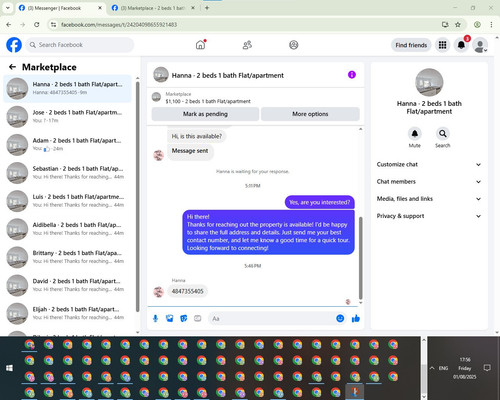Image resolution: width=500 pixels, height=400 pixels.
Task: Click the chat messages scrollbar
Action: pos(360,258)
